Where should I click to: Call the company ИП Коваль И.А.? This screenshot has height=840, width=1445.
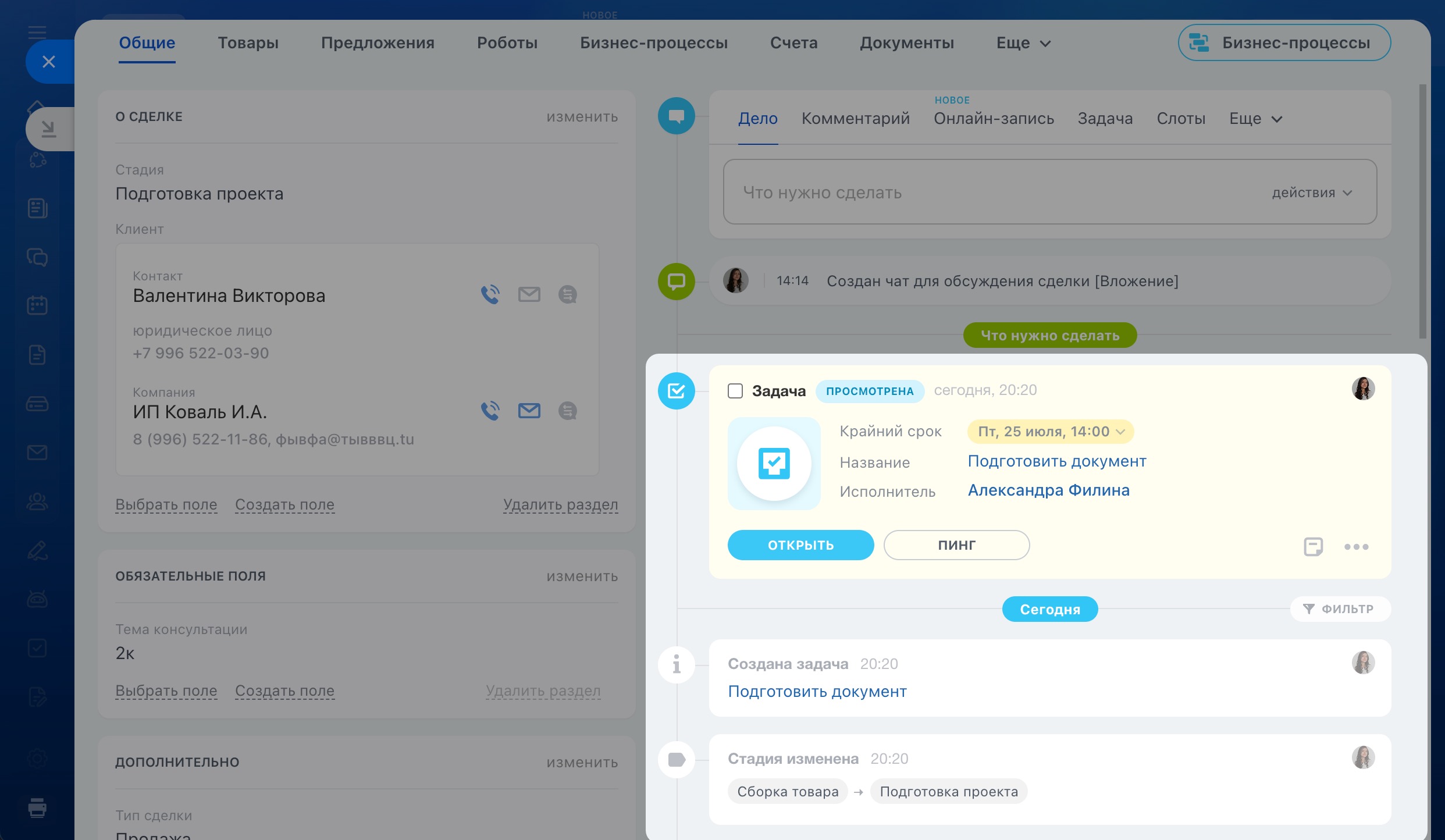490,411
